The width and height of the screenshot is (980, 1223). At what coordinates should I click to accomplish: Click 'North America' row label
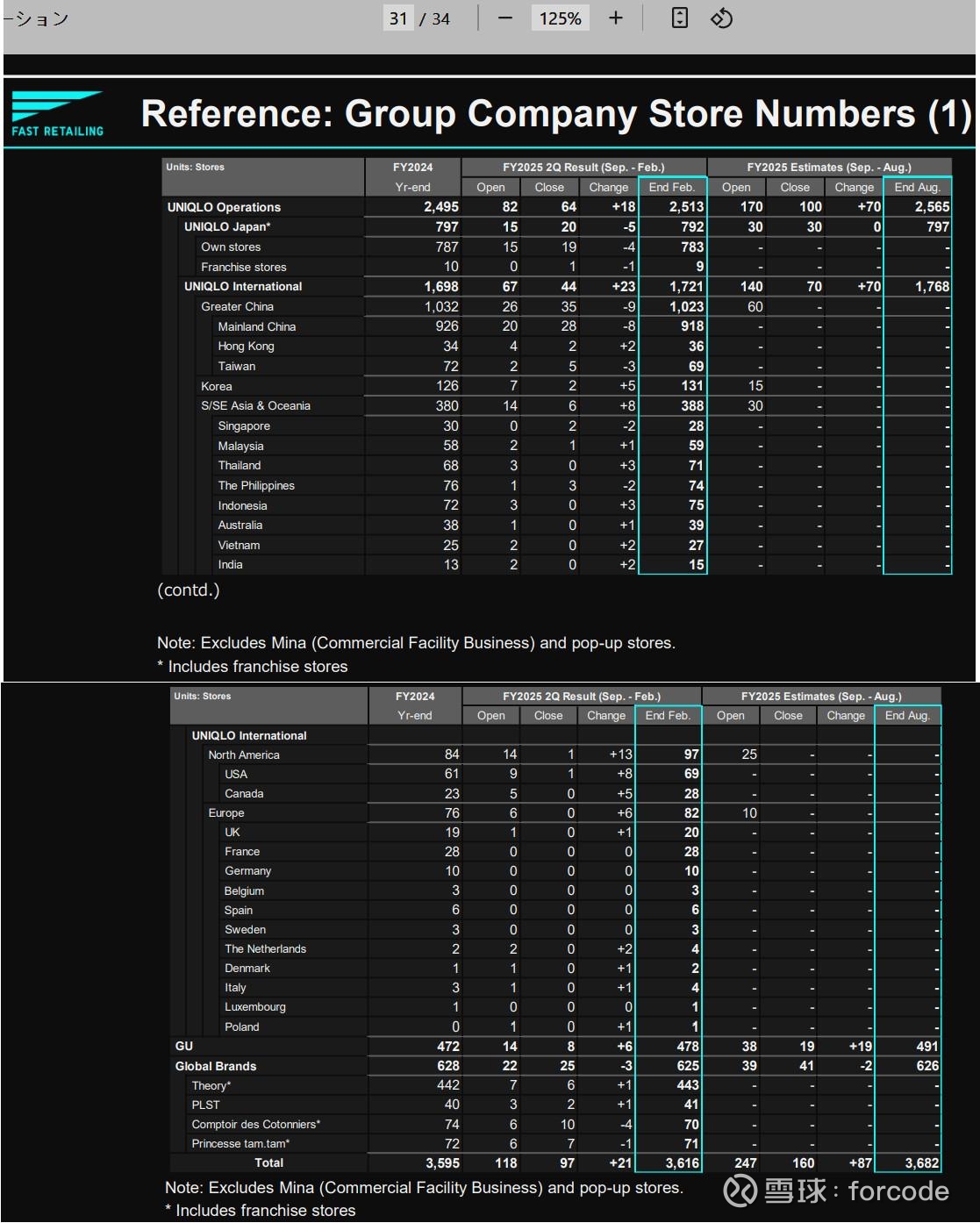coord(244,755)
